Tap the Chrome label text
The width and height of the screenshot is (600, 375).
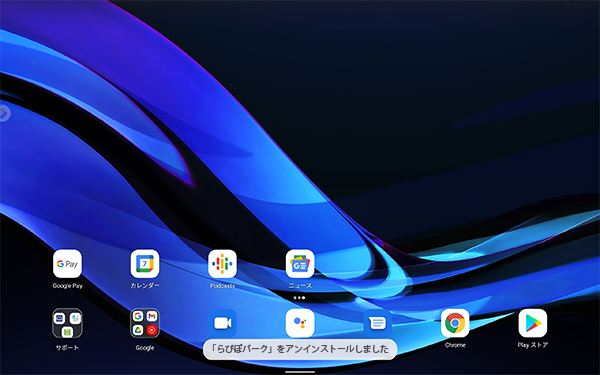click(455, 345)
